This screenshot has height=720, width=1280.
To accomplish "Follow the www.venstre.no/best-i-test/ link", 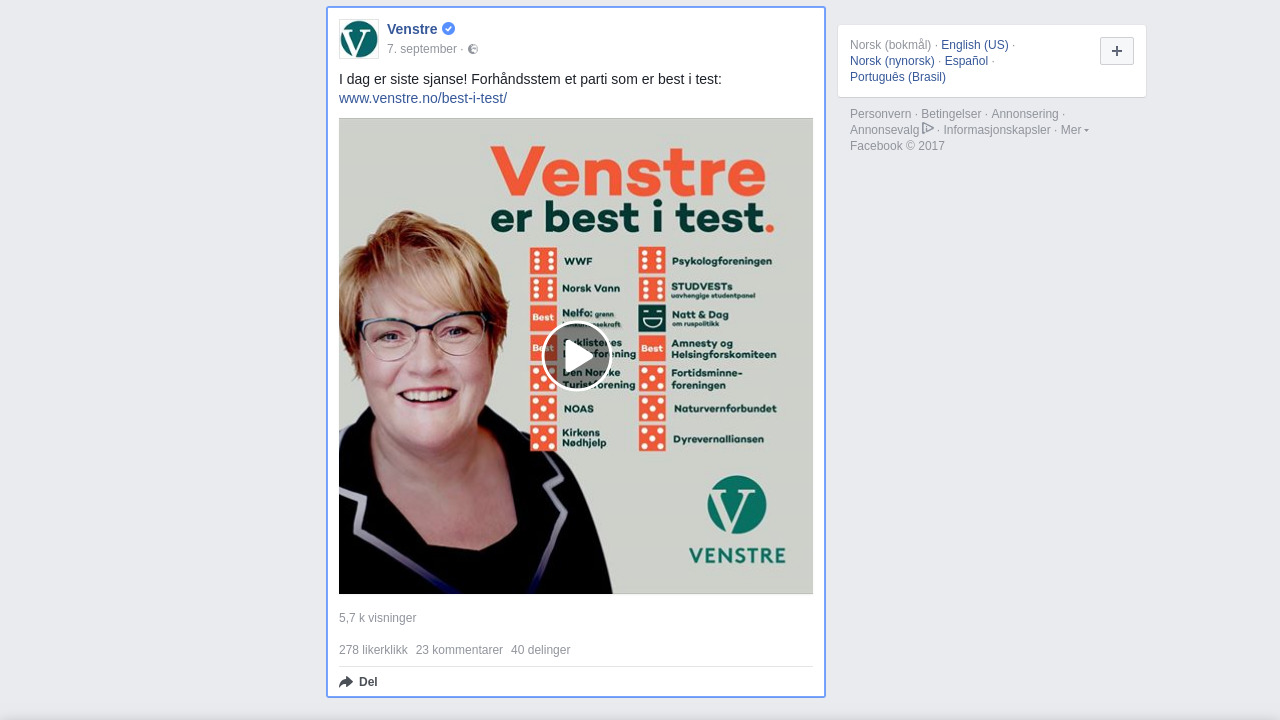I will [x=423, y=98].
